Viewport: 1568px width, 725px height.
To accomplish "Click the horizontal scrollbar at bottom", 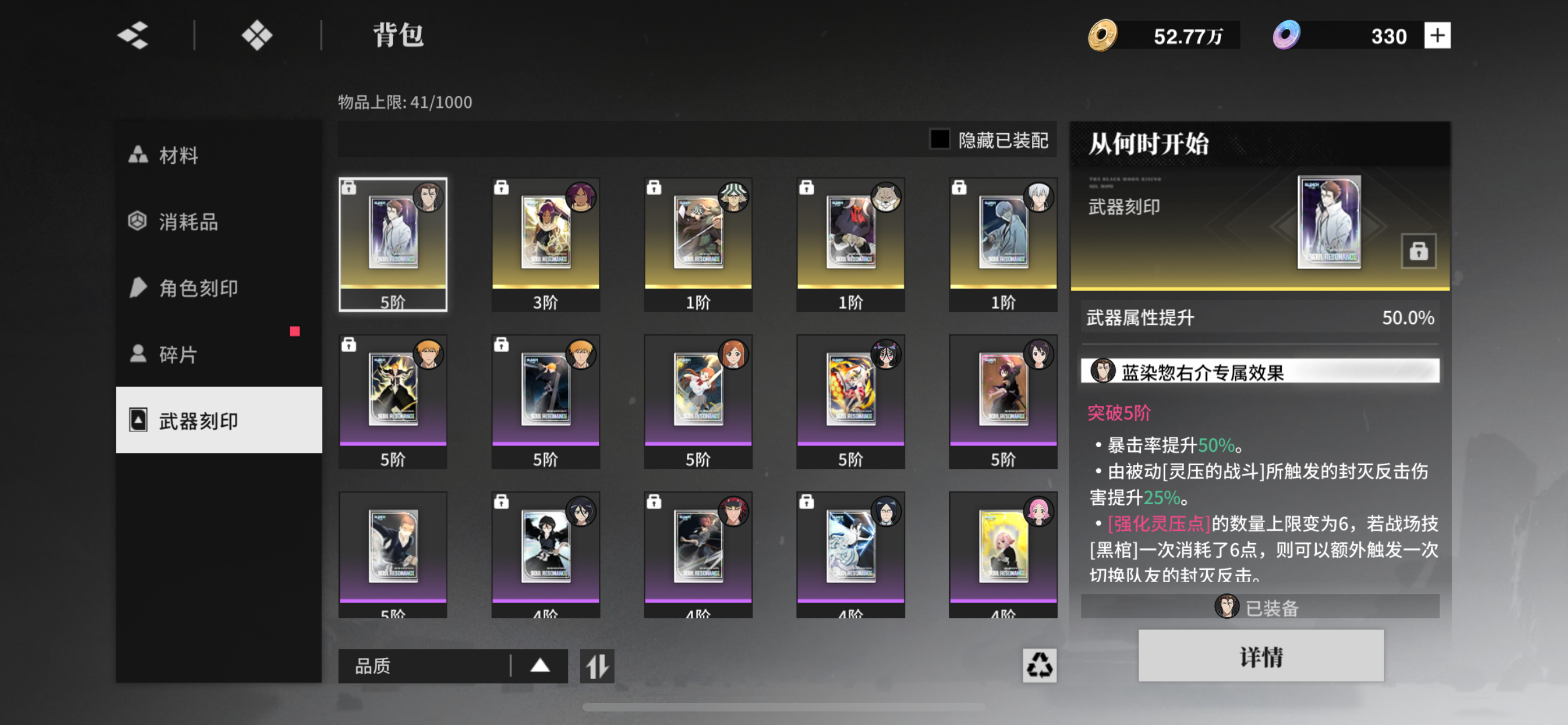I will [x=783, y=707].
